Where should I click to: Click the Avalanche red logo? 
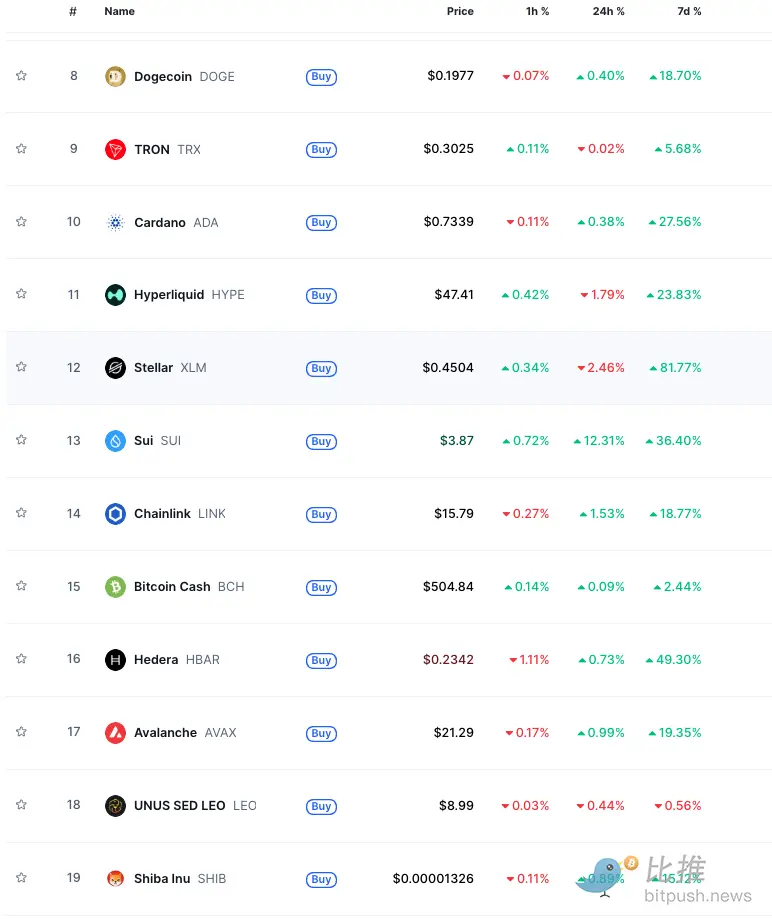pos(115,733)
